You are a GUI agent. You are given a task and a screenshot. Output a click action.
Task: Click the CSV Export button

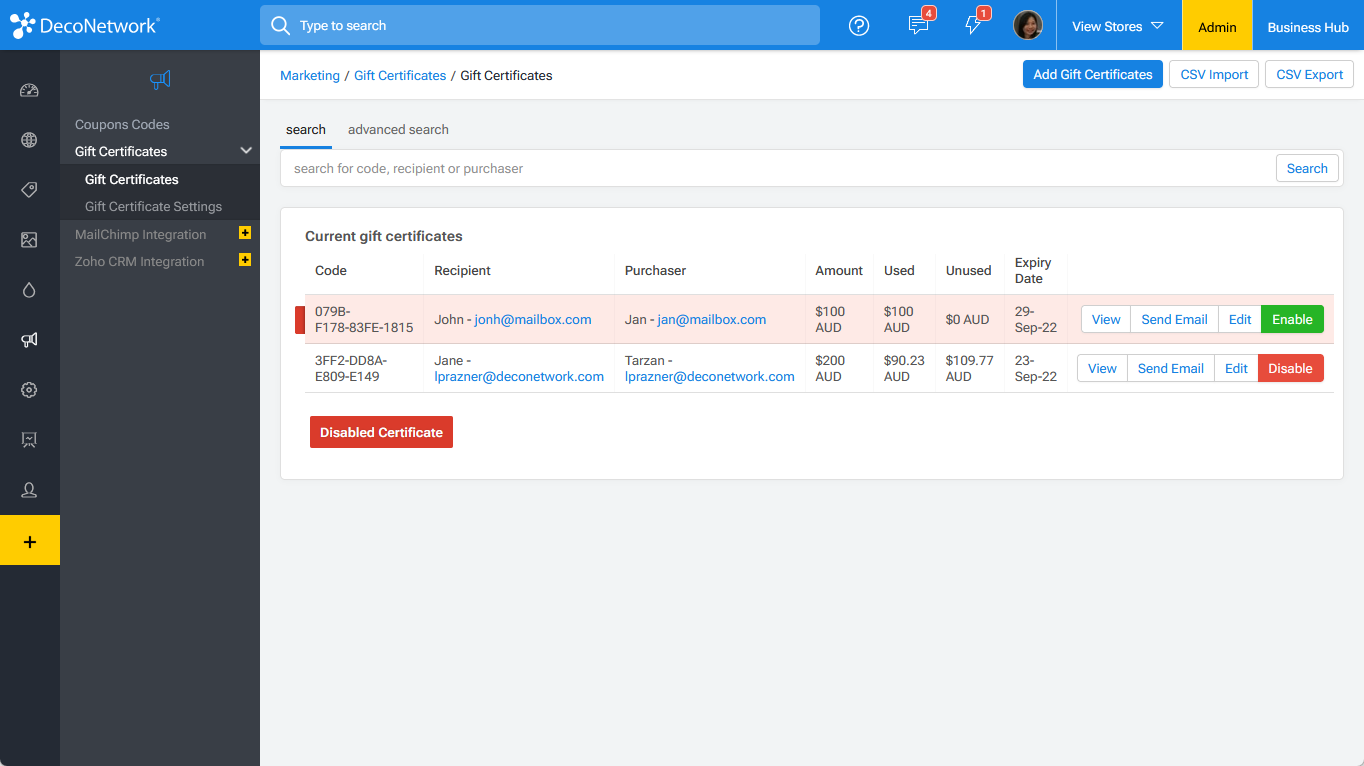tap(1310, 74)
